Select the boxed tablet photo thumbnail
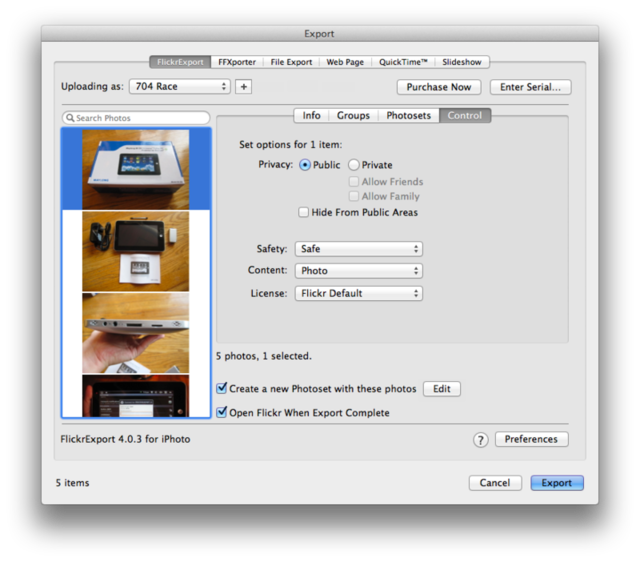The height and width of the screenshot is (562, 640). (136, 169)
